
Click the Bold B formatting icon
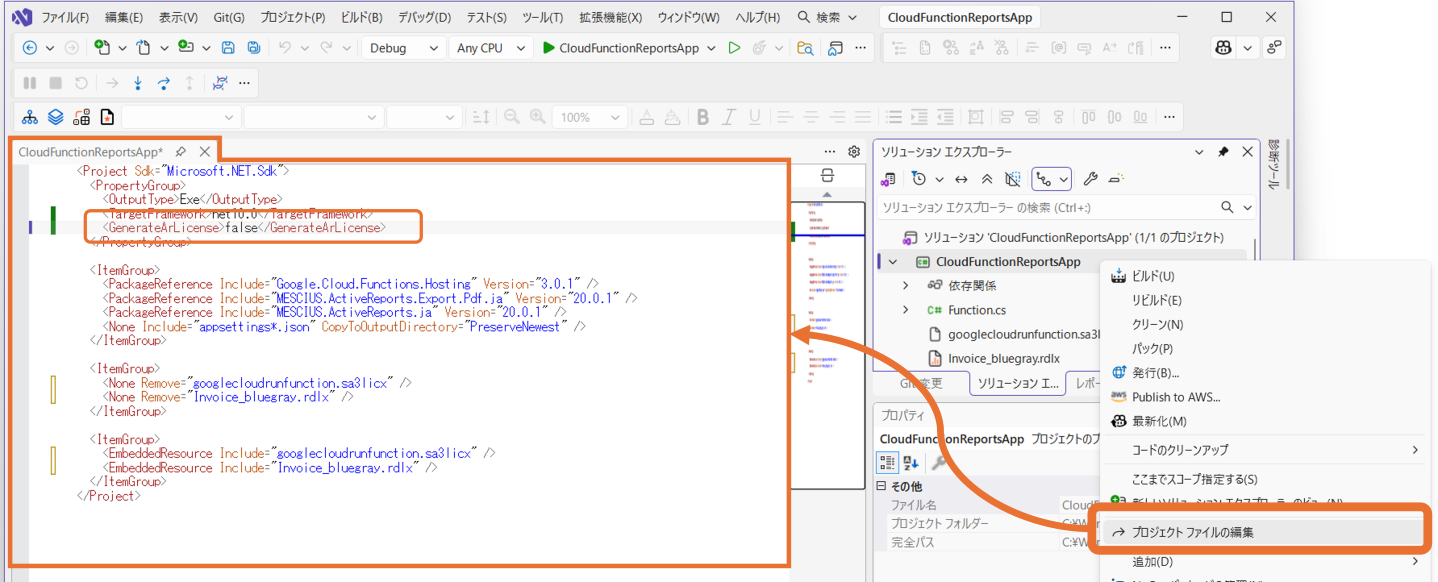pos(703,117)
